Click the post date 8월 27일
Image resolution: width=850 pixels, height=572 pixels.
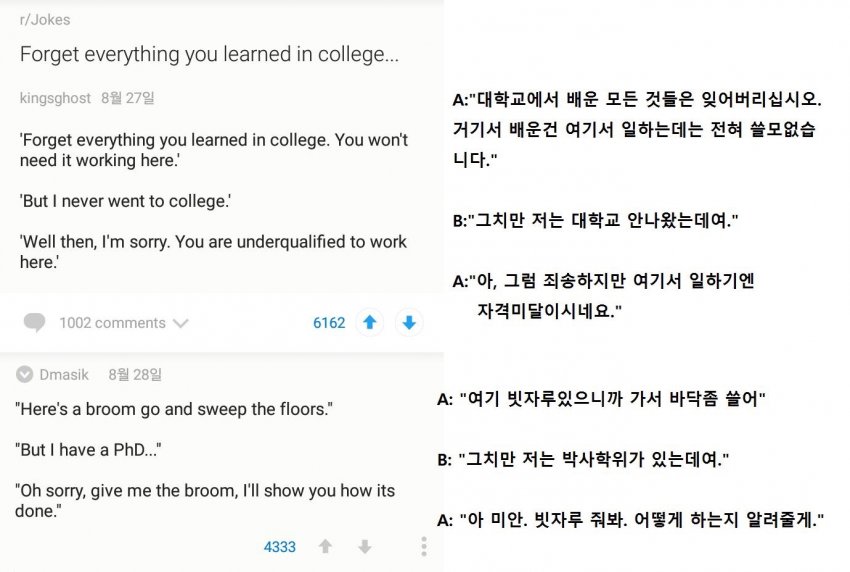pos(128,98)
